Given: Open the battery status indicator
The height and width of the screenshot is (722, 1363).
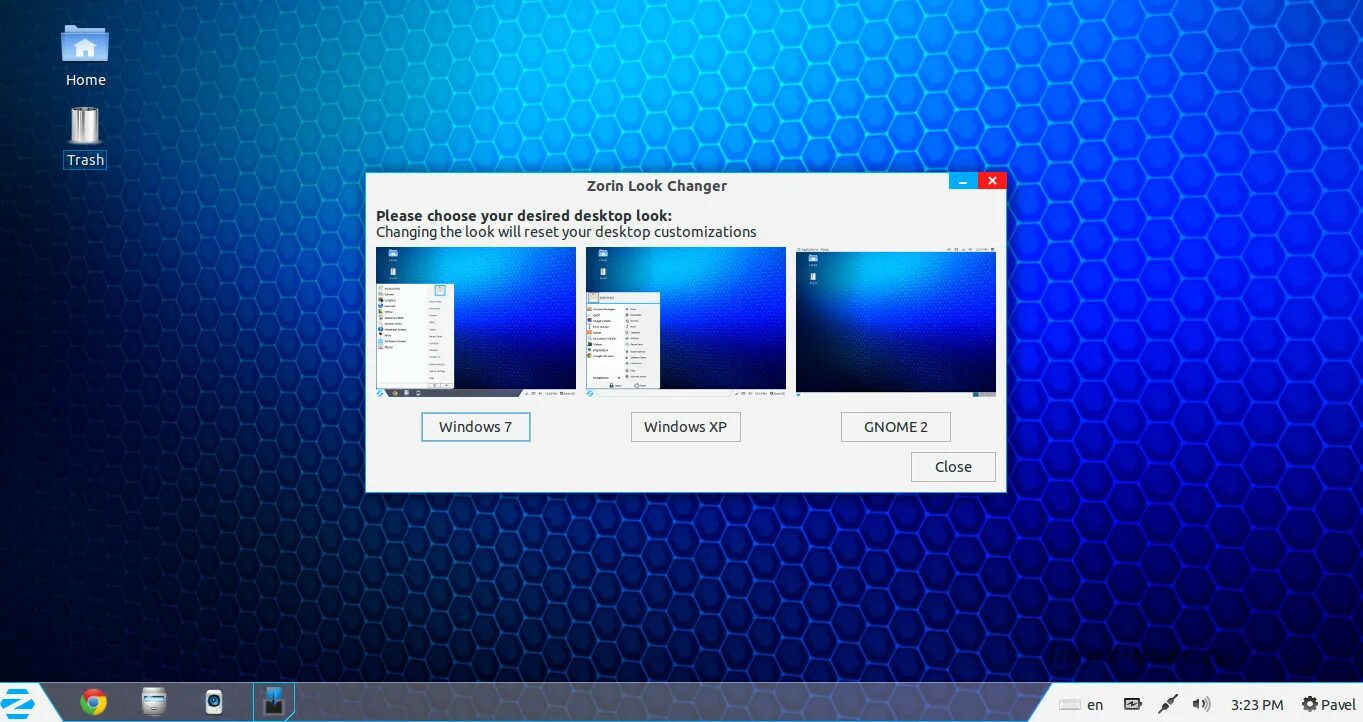Looking at the screenshot, I should (x=1132, y=705).
